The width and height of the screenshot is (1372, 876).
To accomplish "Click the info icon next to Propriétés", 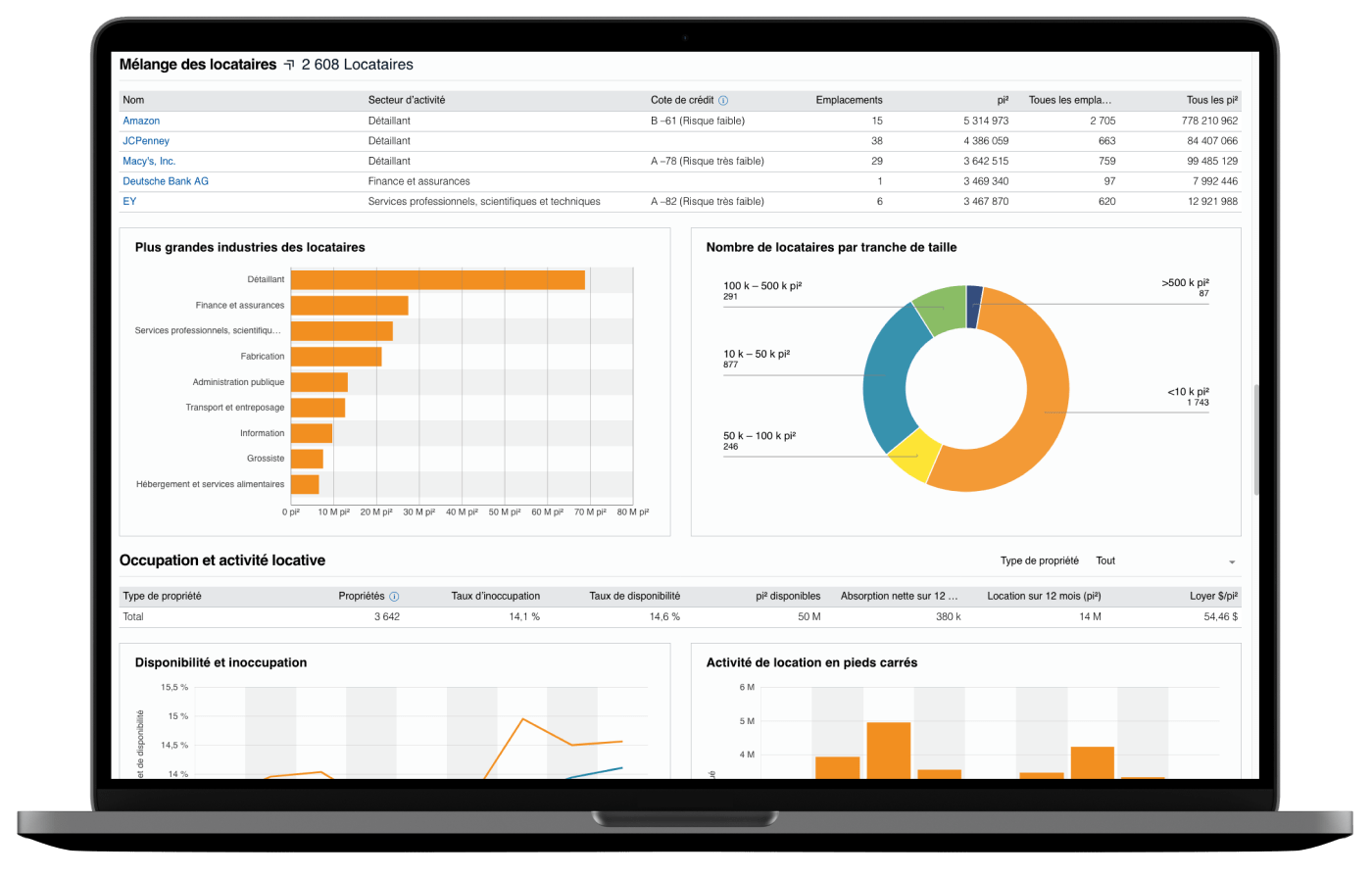I will coord(394,596).
